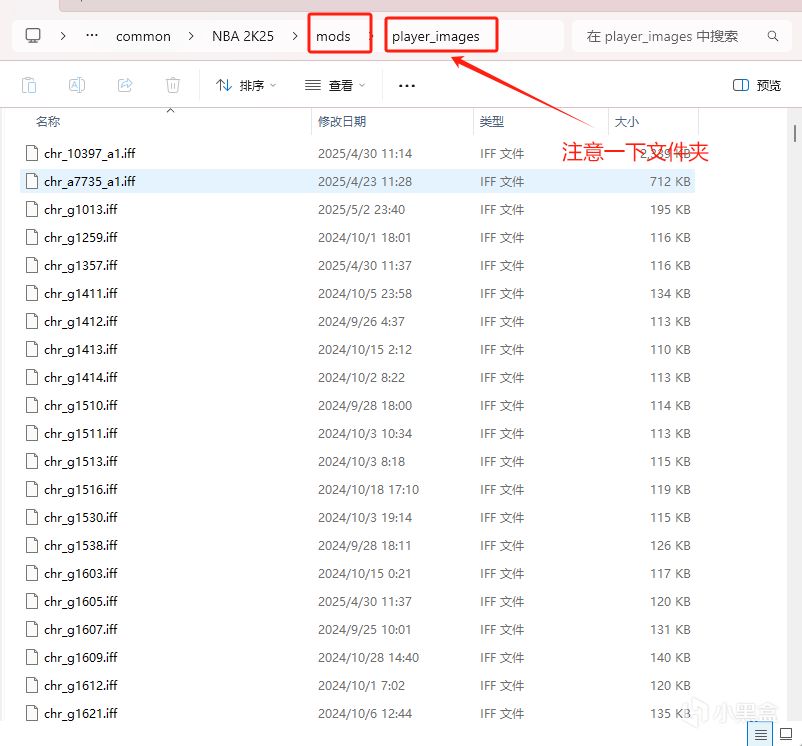Click the 712 KB size cell
The height and width of the screenshot is (746, 802).
pyautogui.click(x=670, y=182)
